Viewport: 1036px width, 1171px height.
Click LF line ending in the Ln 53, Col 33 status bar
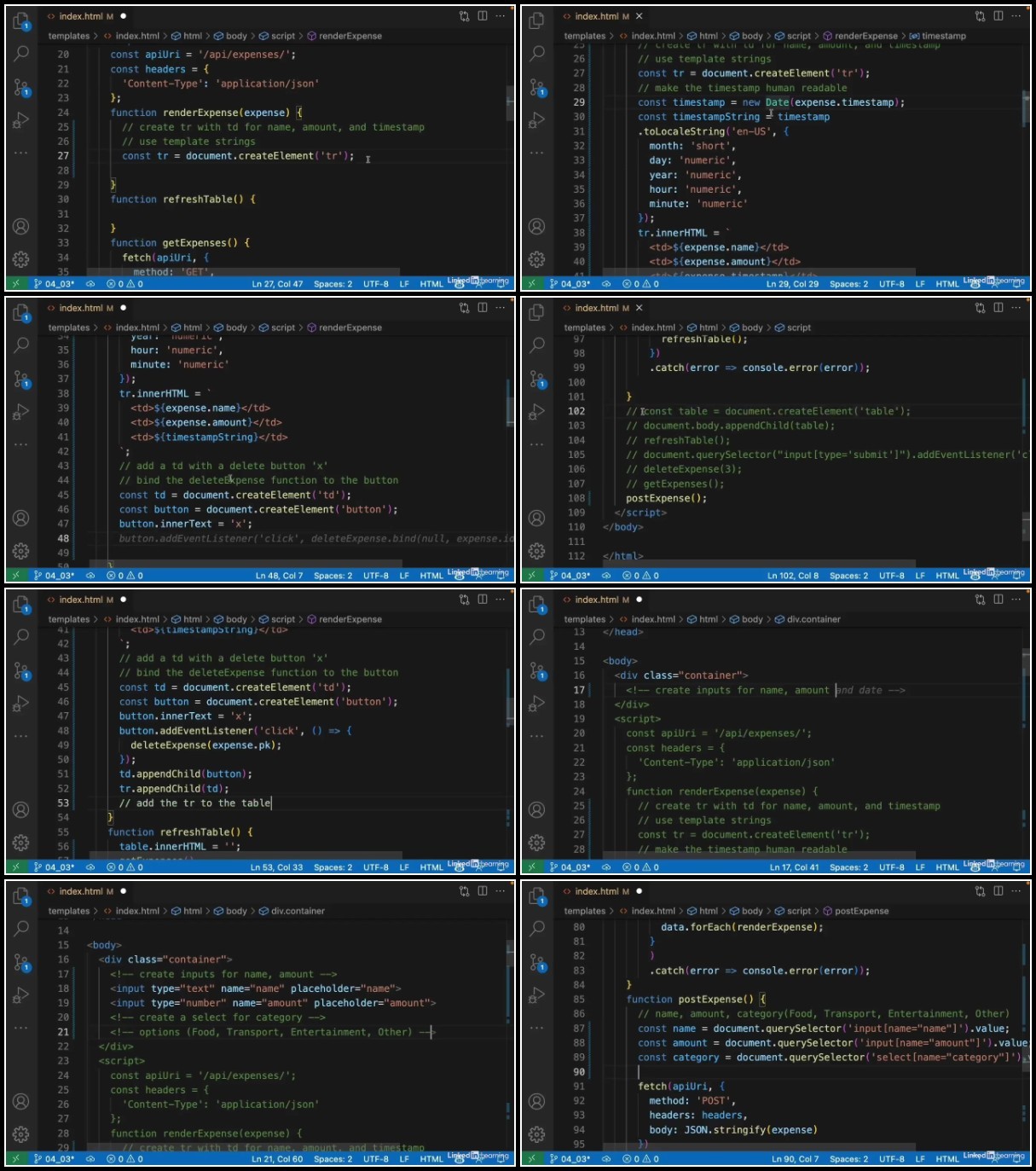(x=404, y=867)
